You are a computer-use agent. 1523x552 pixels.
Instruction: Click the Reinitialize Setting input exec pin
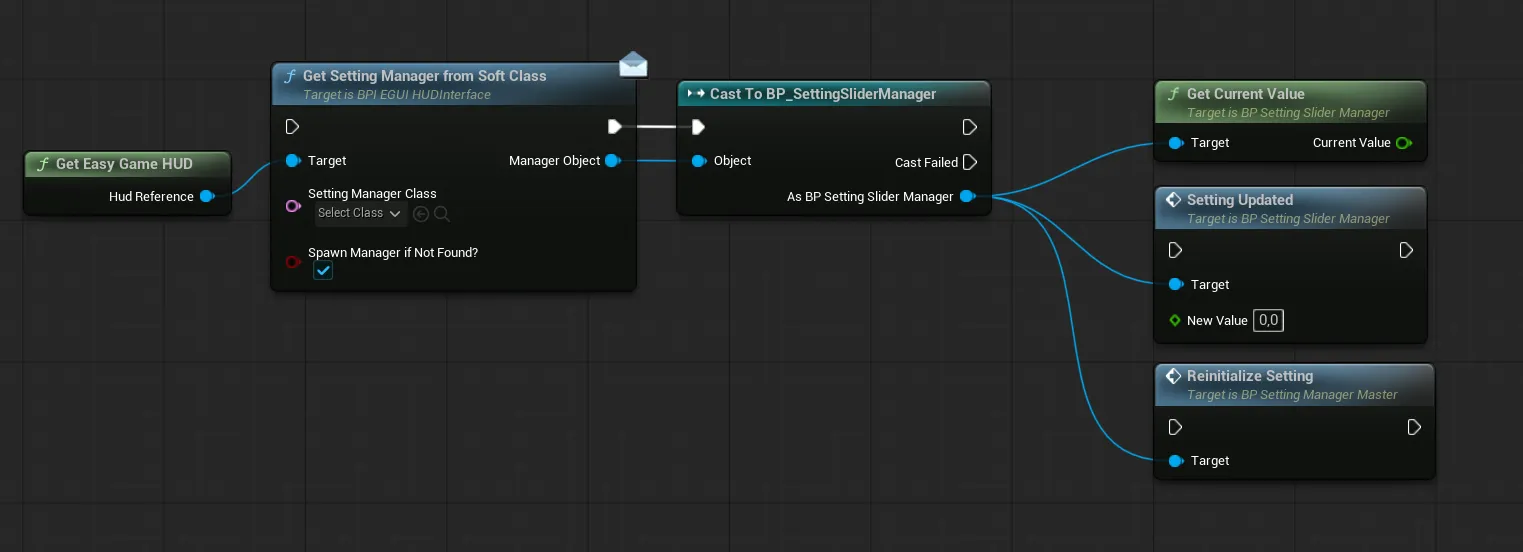pos(1175,427)
